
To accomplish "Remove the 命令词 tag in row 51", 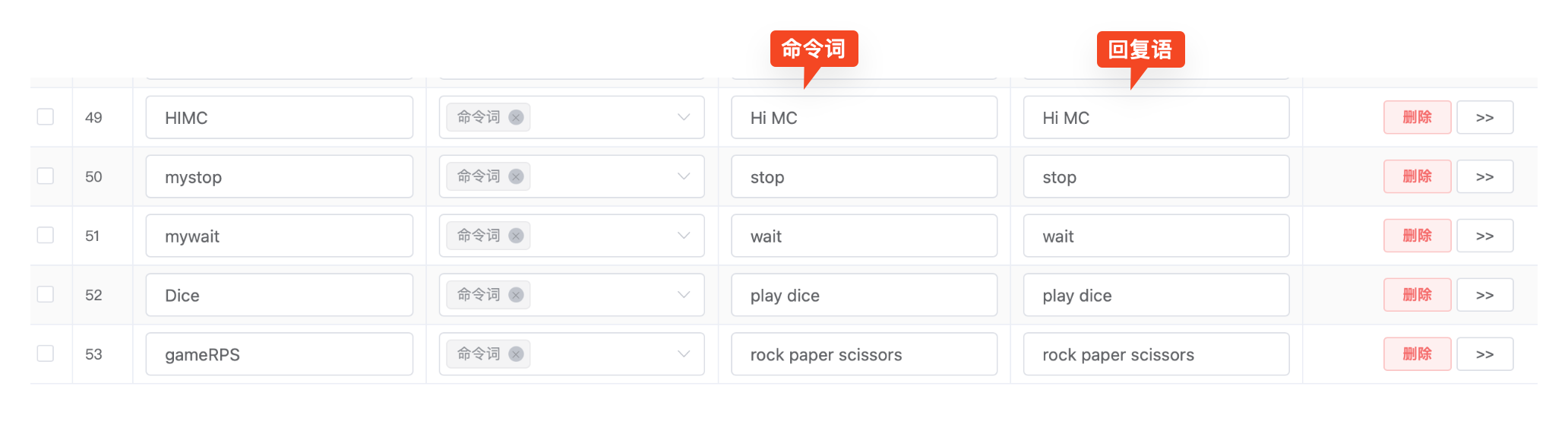I will (x=516, y=236).
